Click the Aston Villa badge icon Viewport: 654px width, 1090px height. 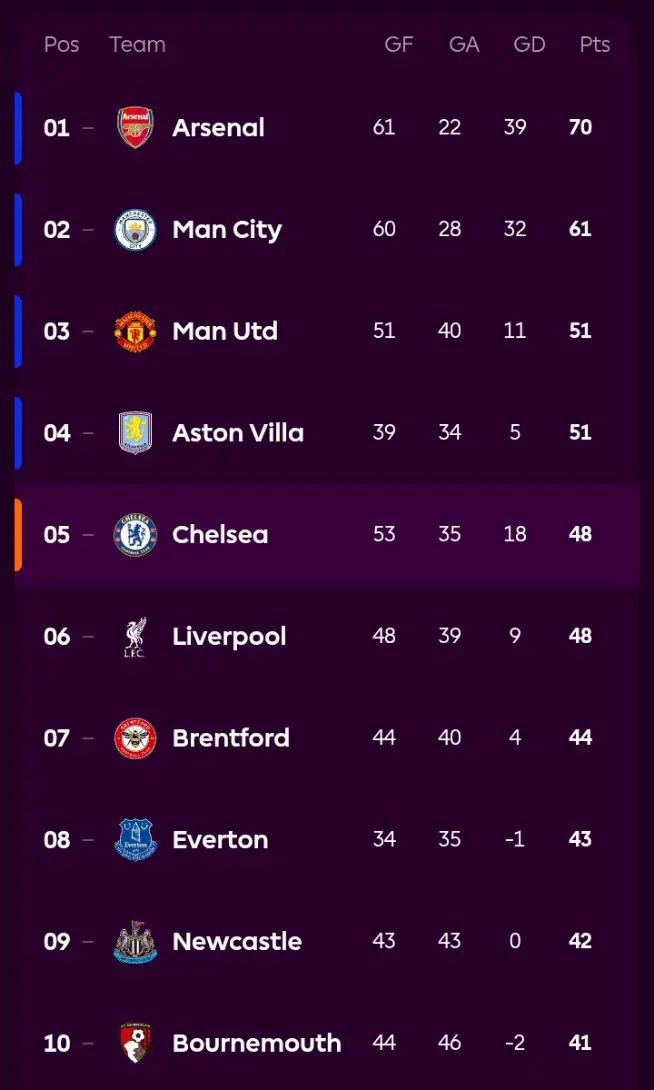click(x=135, y=433)
